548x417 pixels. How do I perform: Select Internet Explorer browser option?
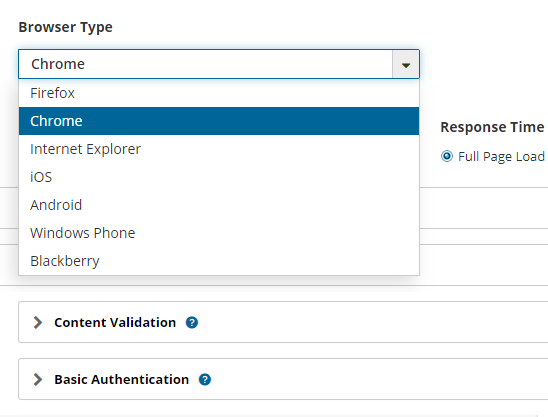pyautogui.click(x=219, y=149)
